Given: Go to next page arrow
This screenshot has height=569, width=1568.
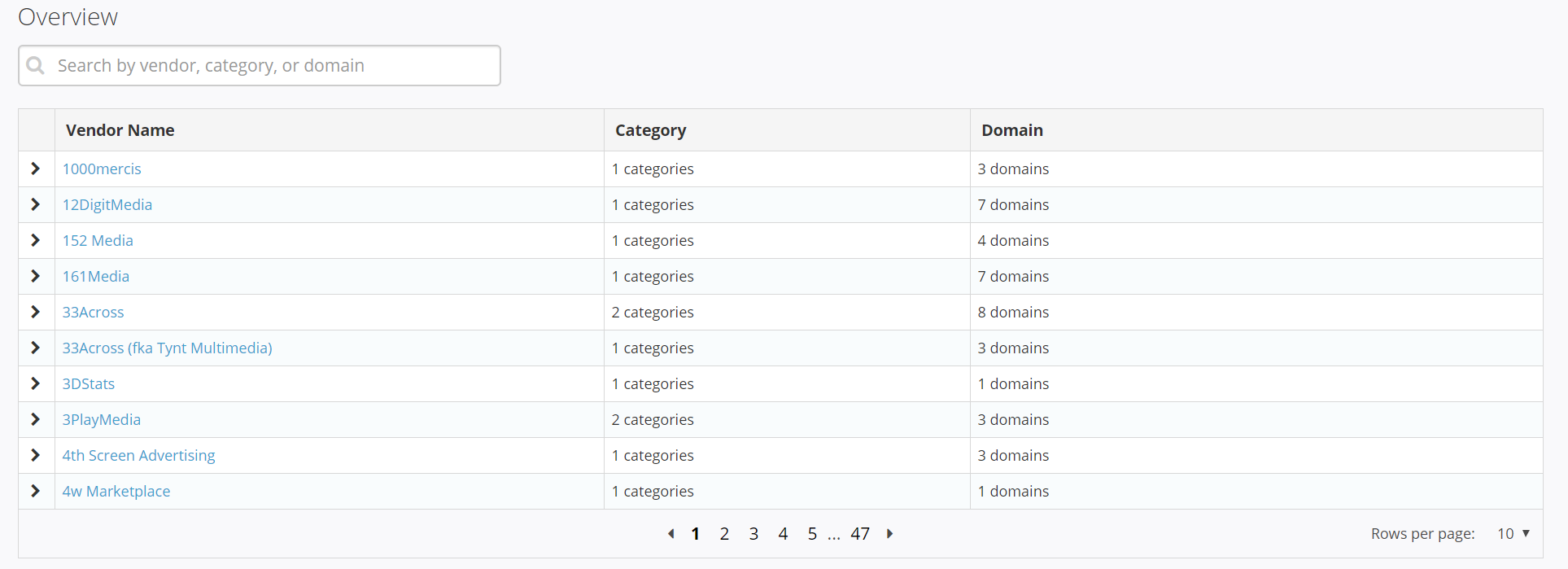Looking at the screenshot, I should tap(889, 534).
